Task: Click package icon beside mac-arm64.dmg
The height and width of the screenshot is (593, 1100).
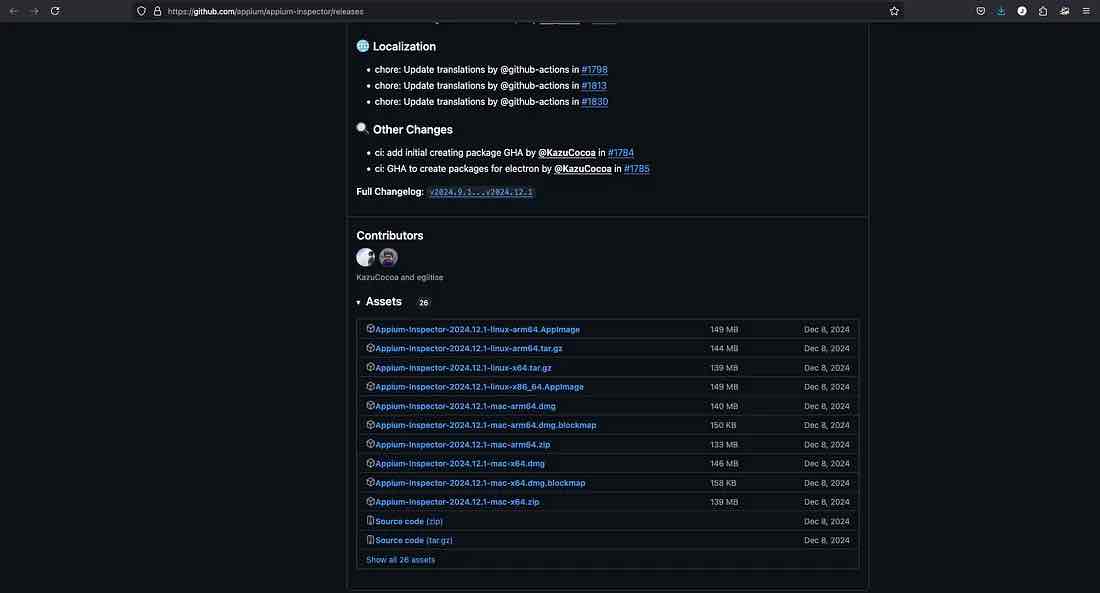Action: point(370,405)
